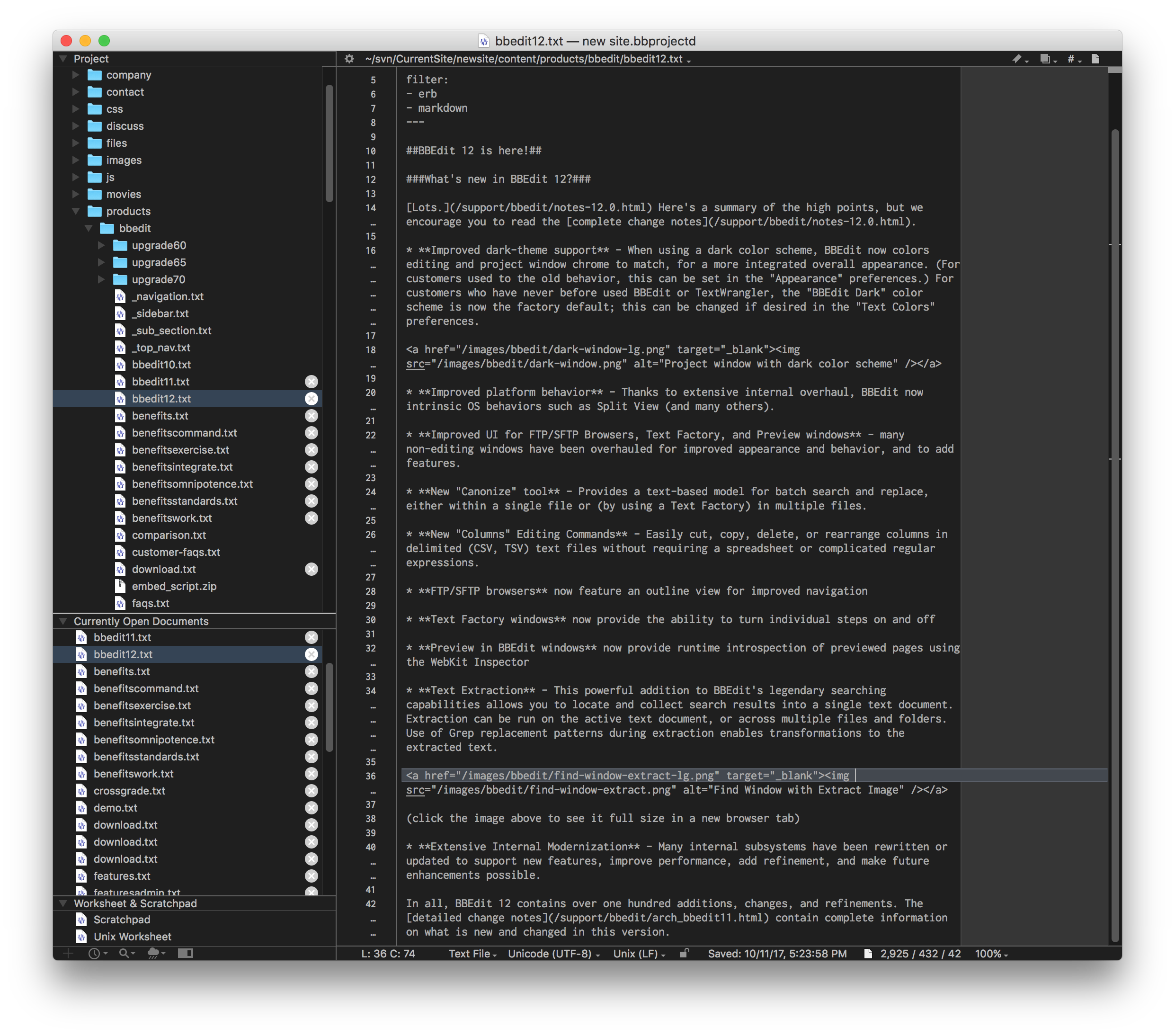
Task: Open the cloud FTP menu in sidebar footer
Action: tap(156, 953)
